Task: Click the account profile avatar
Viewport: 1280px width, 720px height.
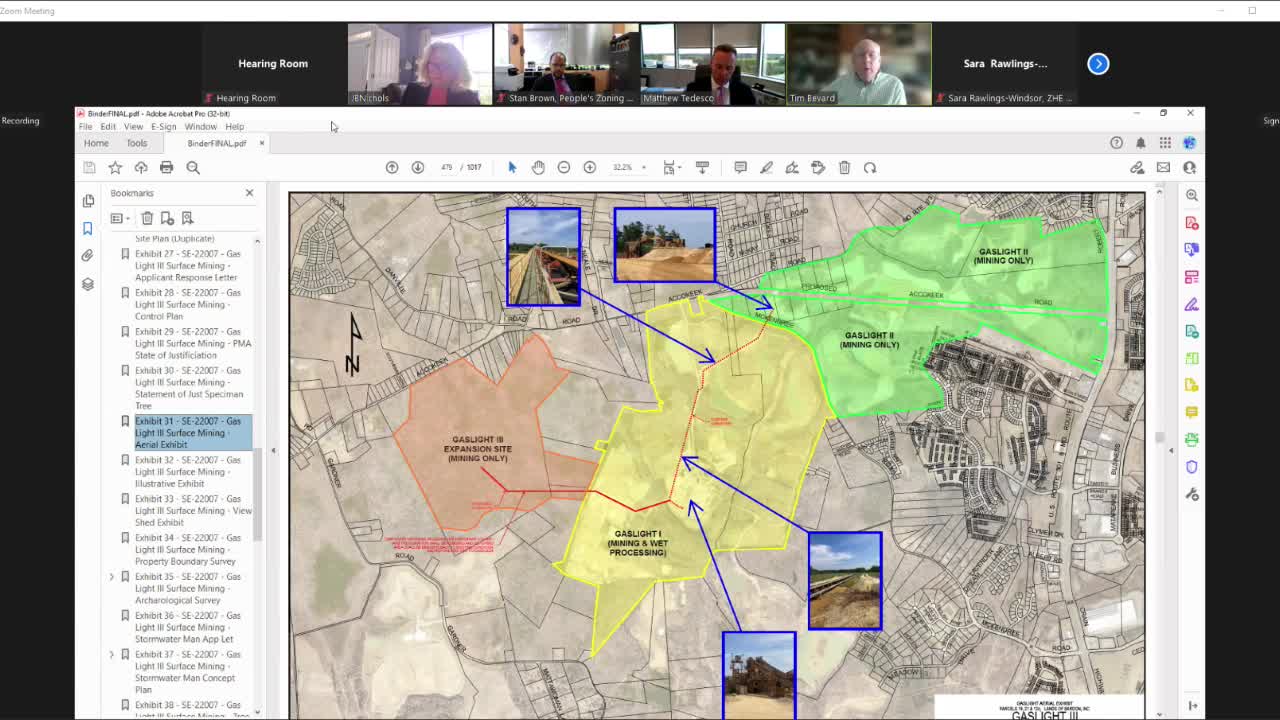Action: coord(1189,143)
